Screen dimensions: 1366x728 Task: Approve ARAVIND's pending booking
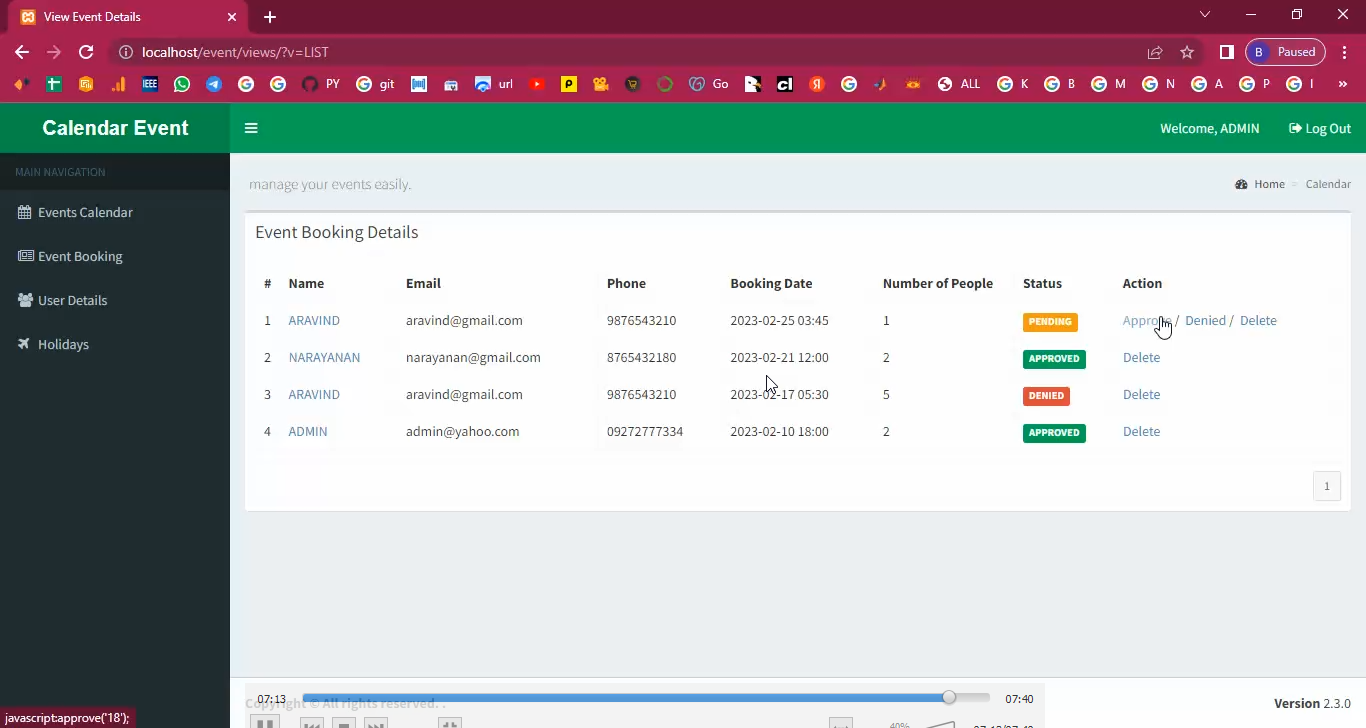coord(1145,321)
